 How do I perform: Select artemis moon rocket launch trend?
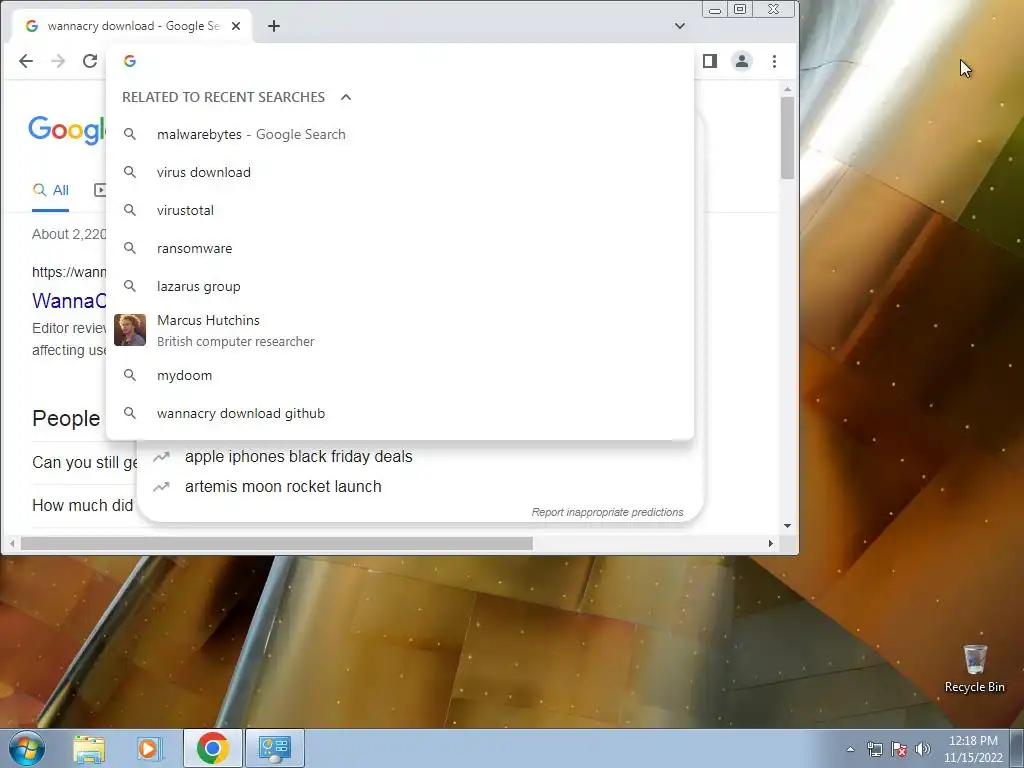pos(283,487)
